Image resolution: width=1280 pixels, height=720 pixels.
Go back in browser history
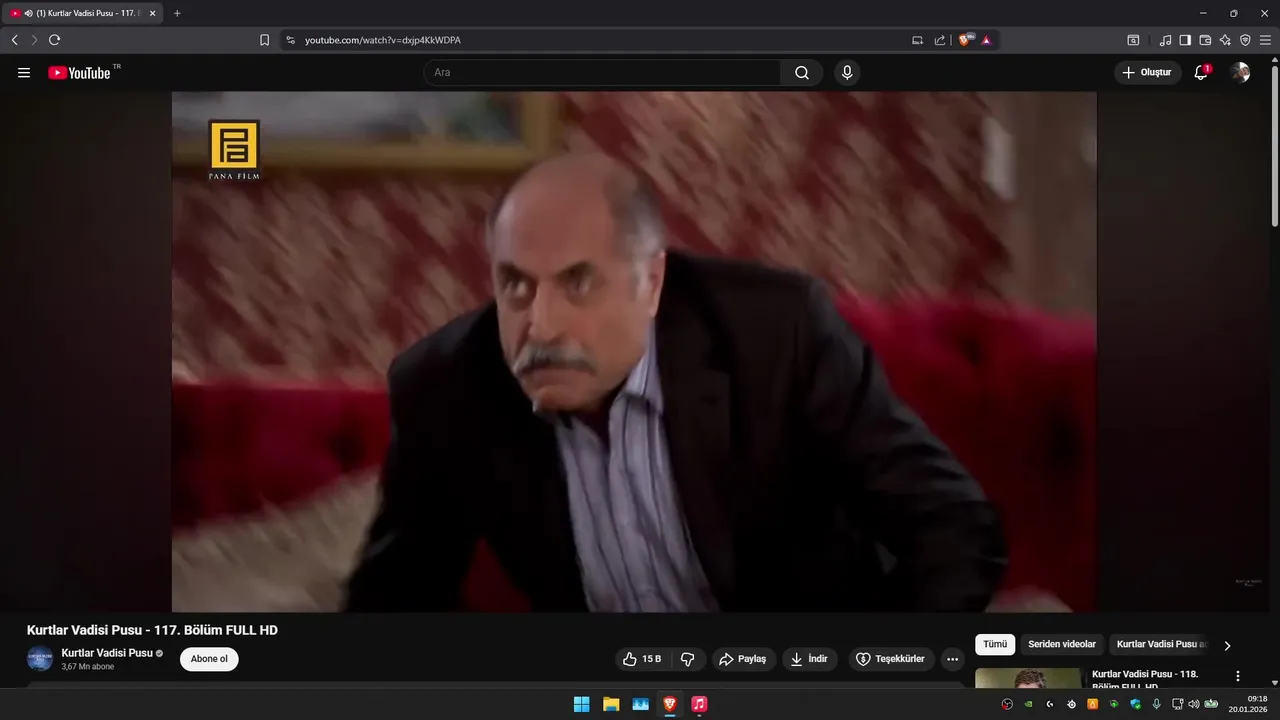tap(15, 40)
